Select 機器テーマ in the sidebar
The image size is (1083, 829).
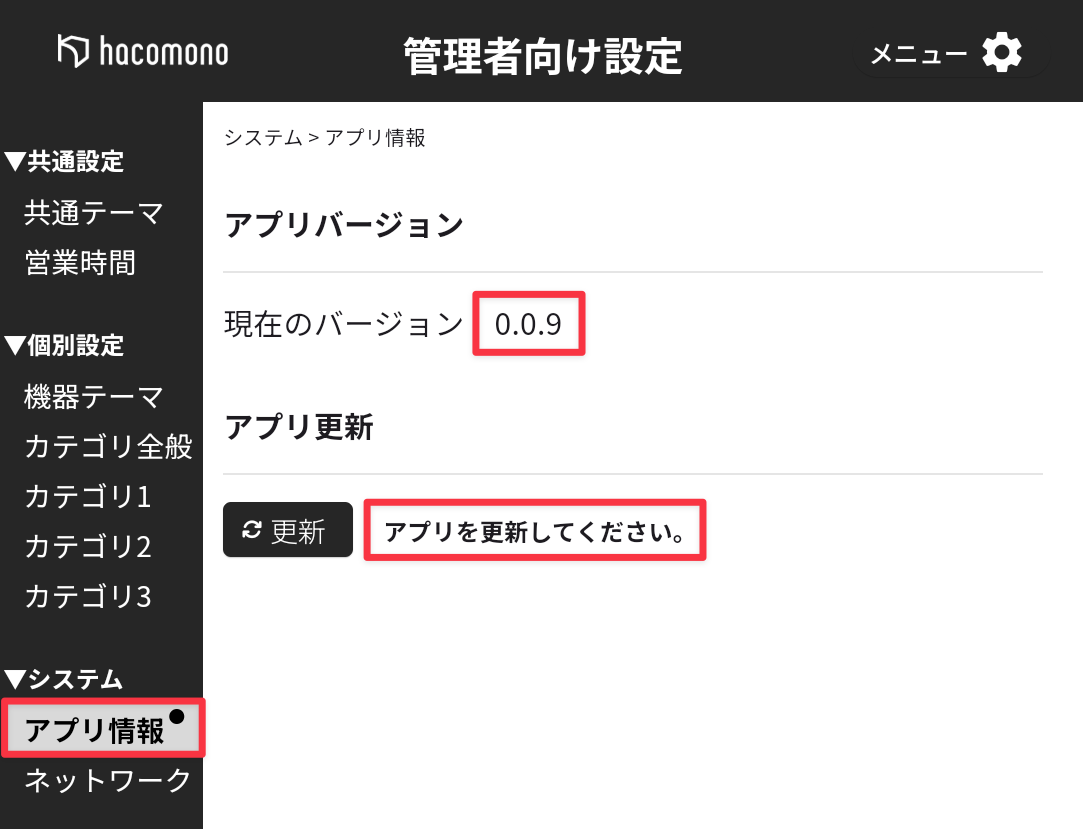click(94, 398)
